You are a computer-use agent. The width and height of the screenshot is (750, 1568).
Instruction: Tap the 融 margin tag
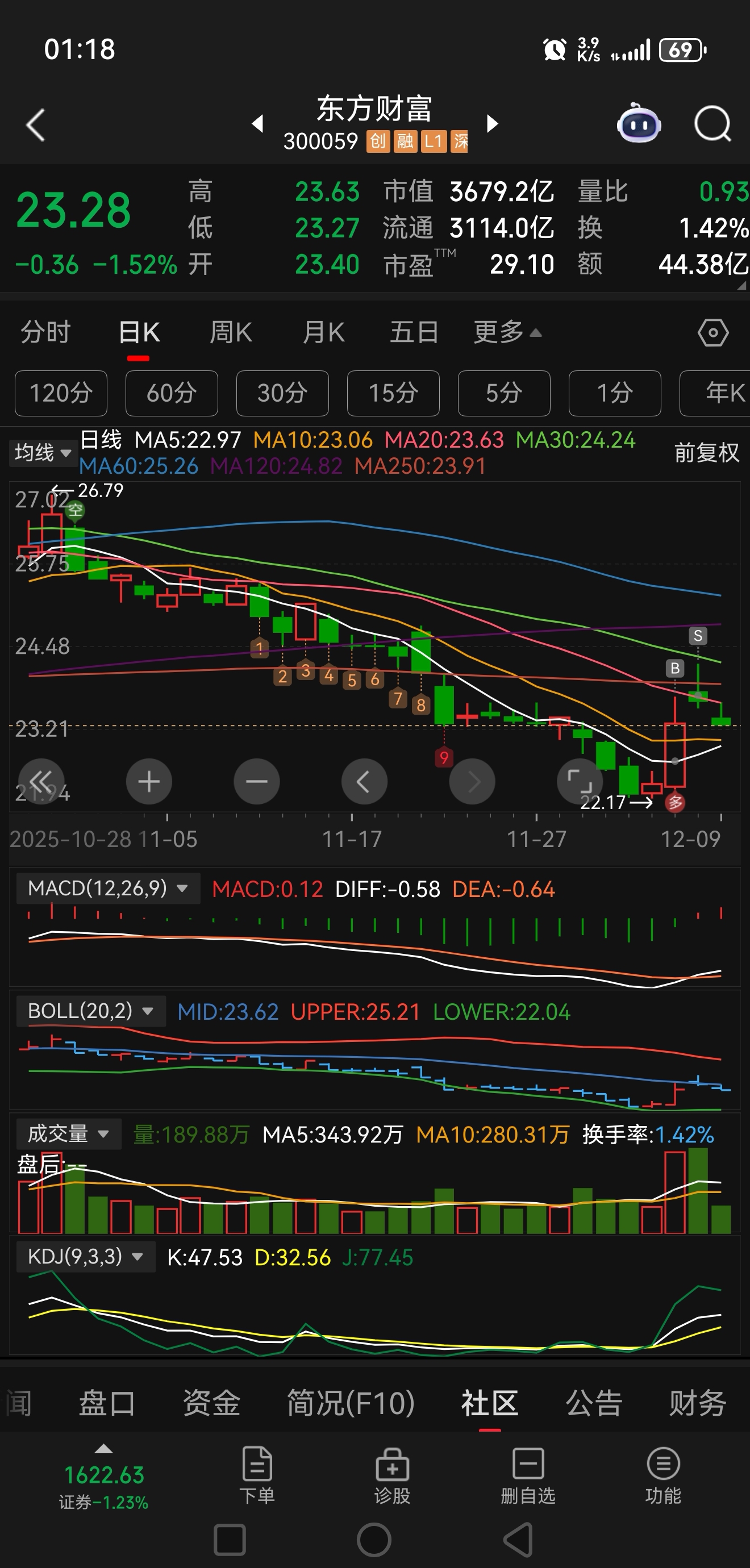click(405, 142)
